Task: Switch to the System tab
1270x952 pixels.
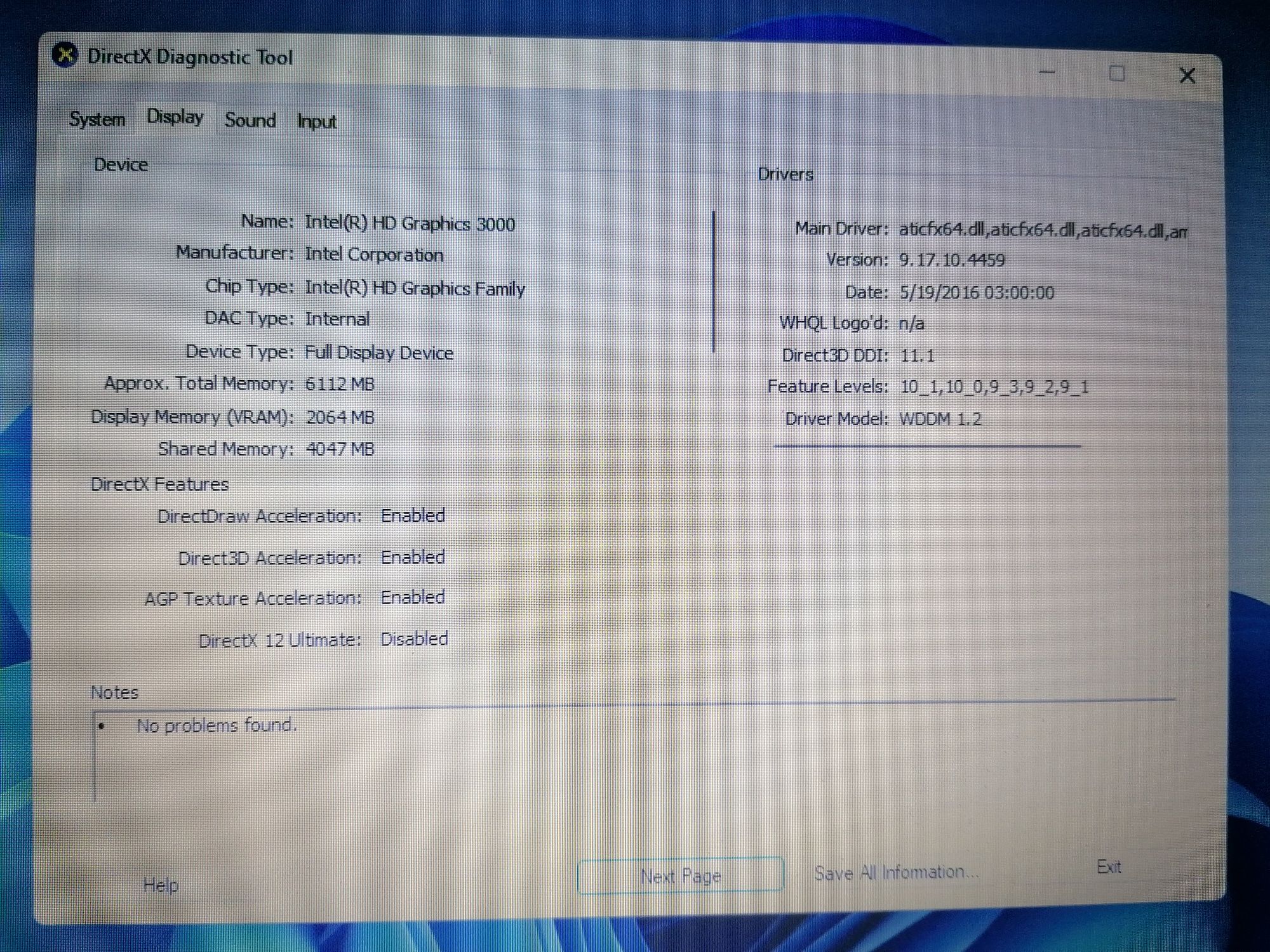Action: coord(97,119)
